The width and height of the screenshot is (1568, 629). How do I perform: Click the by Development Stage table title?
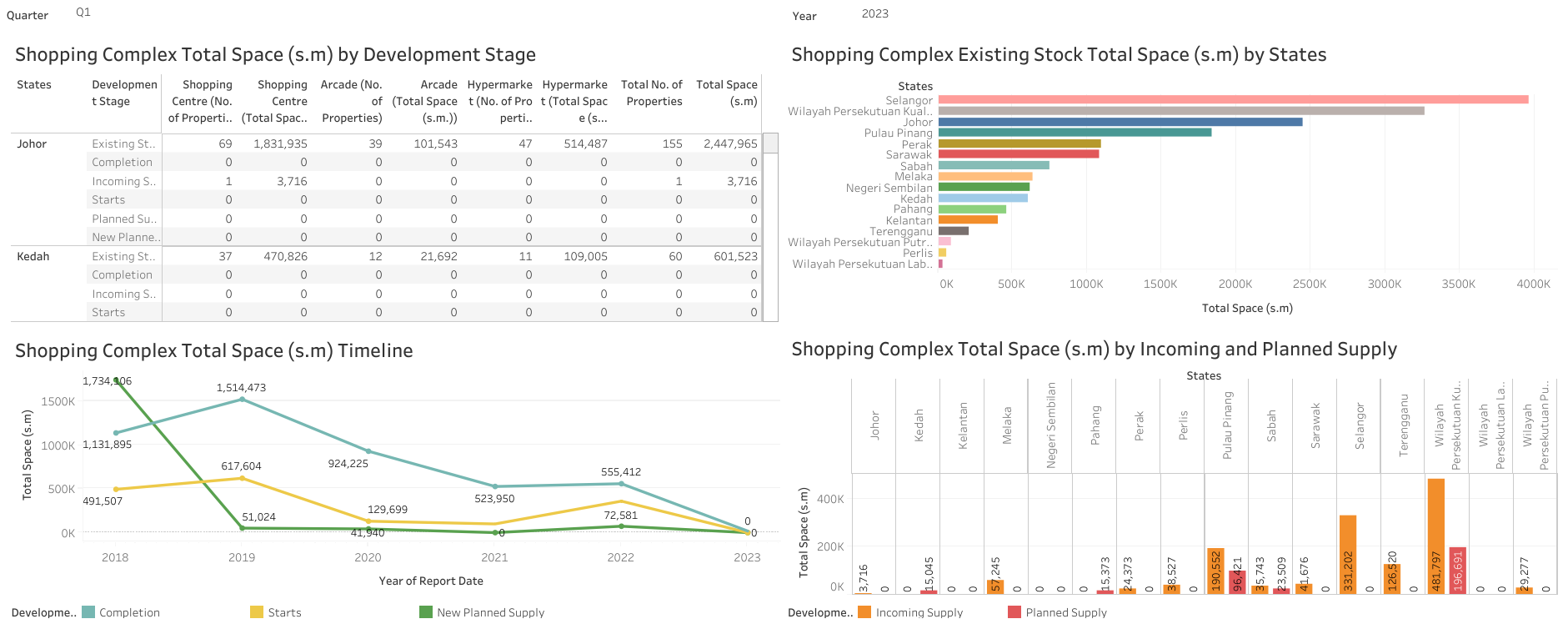(275, 54)
